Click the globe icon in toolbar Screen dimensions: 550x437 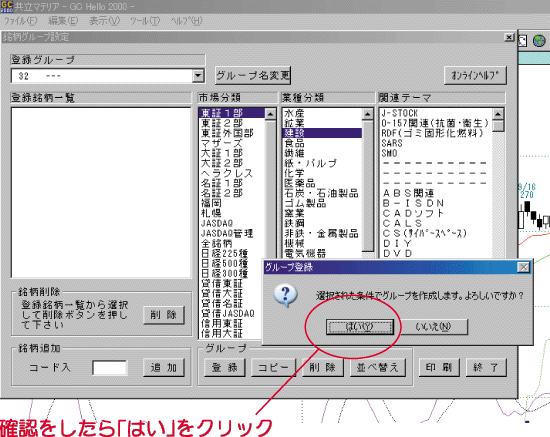[539, 41]
